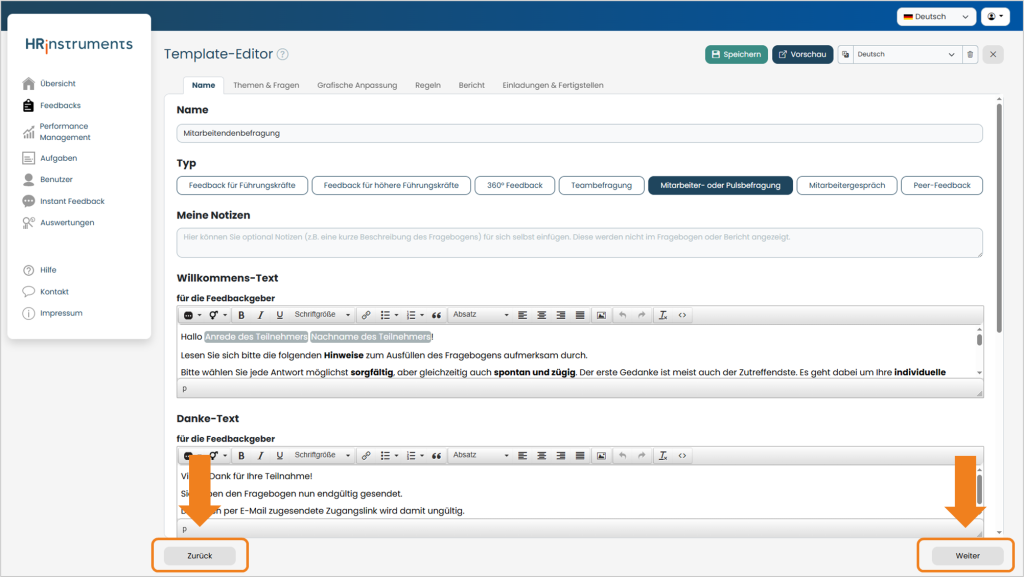1024x577 pixels.
Task: Clear formatting in Willkommens-Text editor
Action: tap(663, 315)
